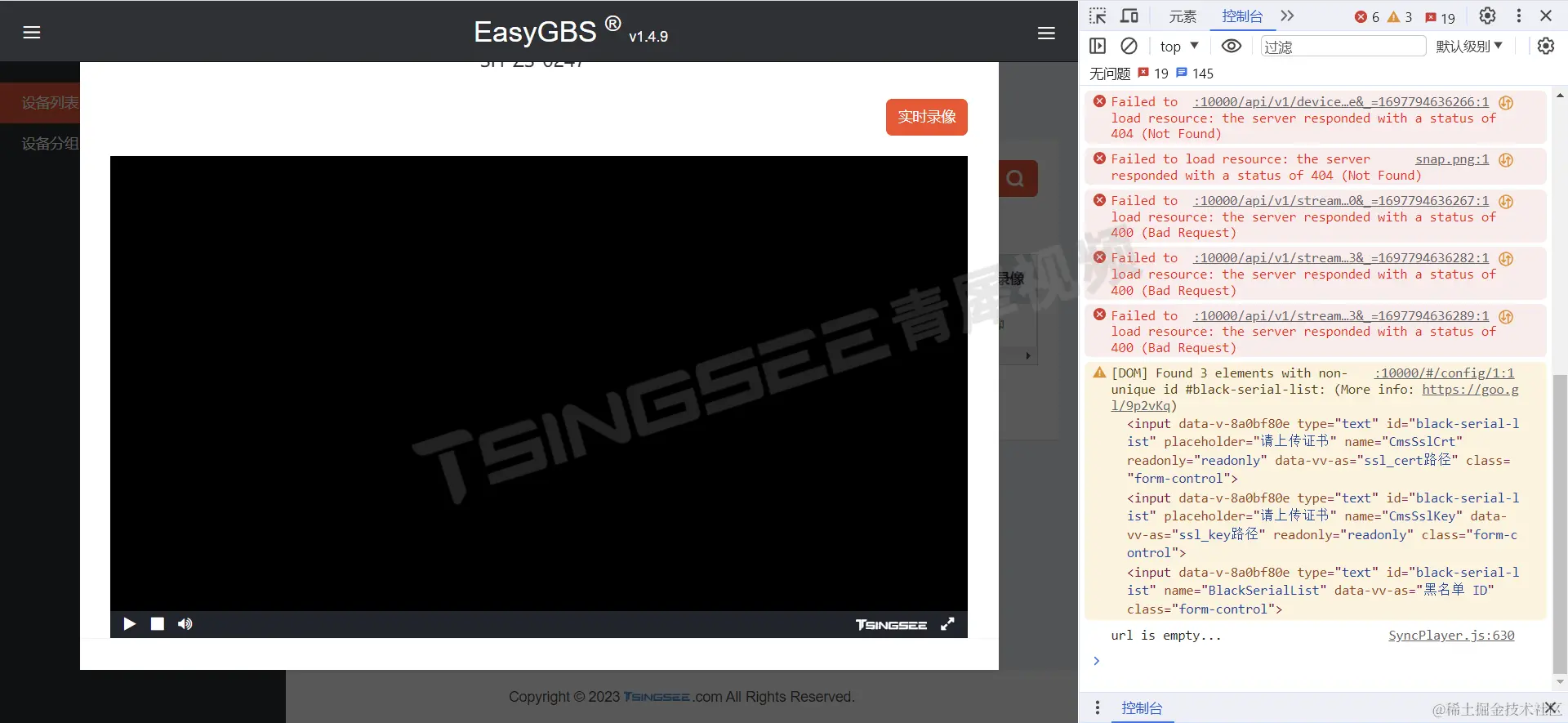Click the warning count 3 indicator

1400,17
